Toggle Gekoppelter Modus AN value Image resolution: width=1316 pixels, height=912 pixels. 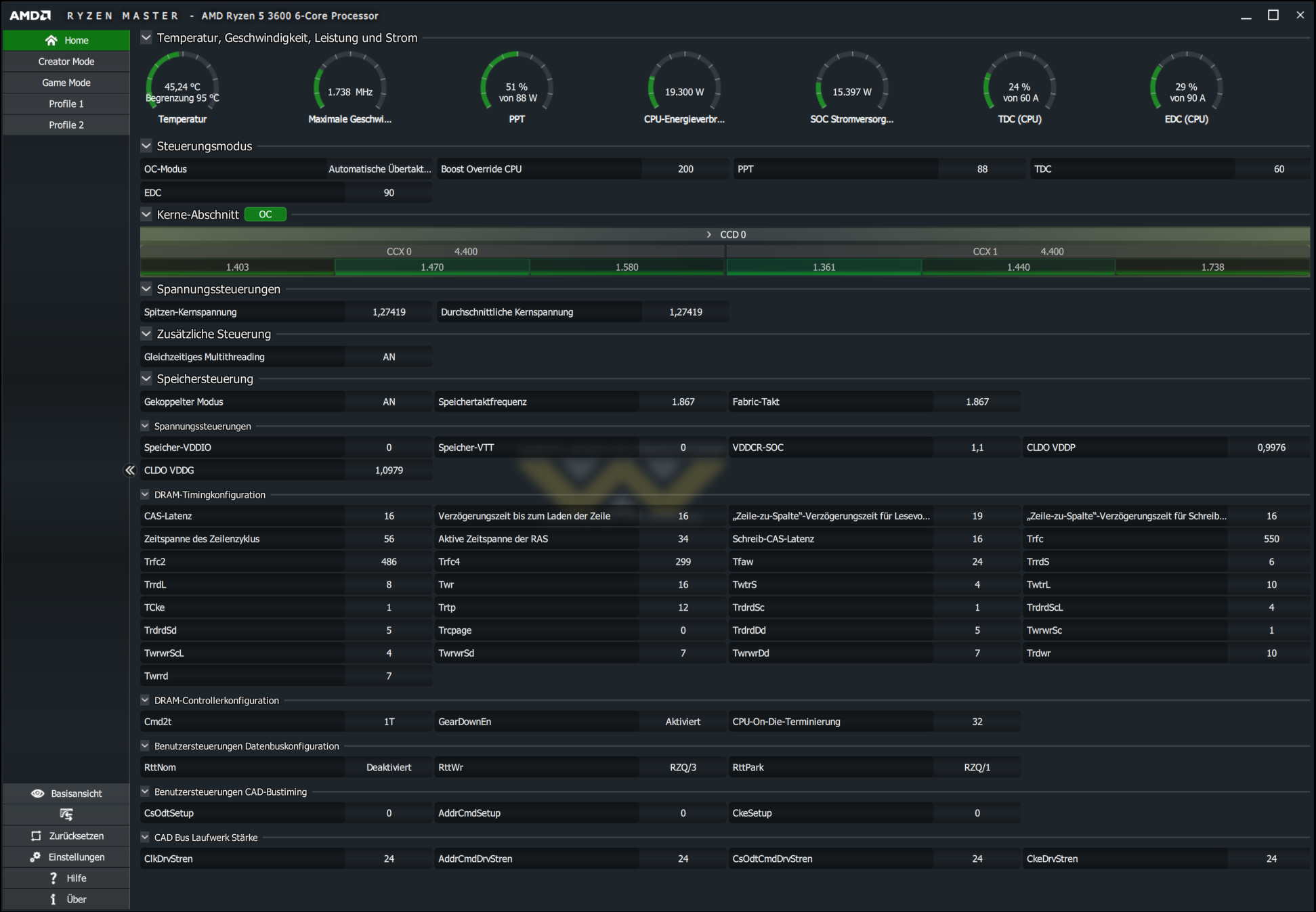pos(388,401)
